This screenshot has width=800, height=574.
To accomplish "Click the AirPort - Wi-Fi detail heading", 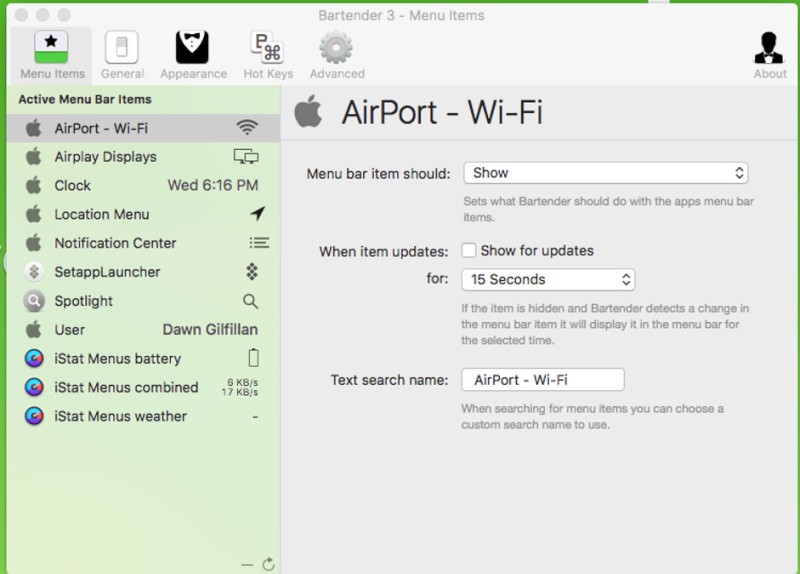I will pos(442,112).
